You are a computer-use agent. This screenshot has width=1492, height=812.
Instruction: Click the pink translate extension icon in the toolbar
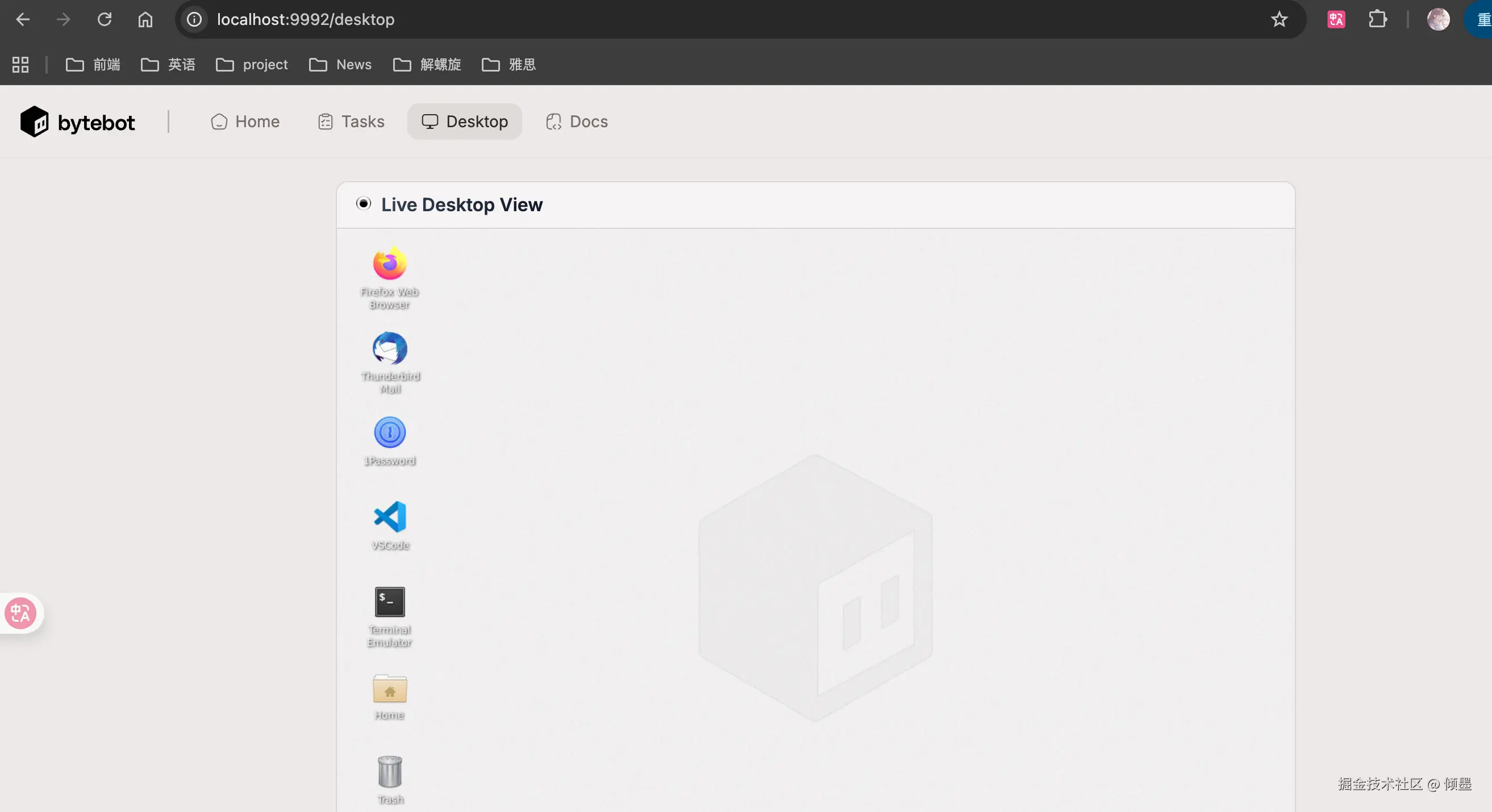pyautogui.click(x=1336, y=20)
